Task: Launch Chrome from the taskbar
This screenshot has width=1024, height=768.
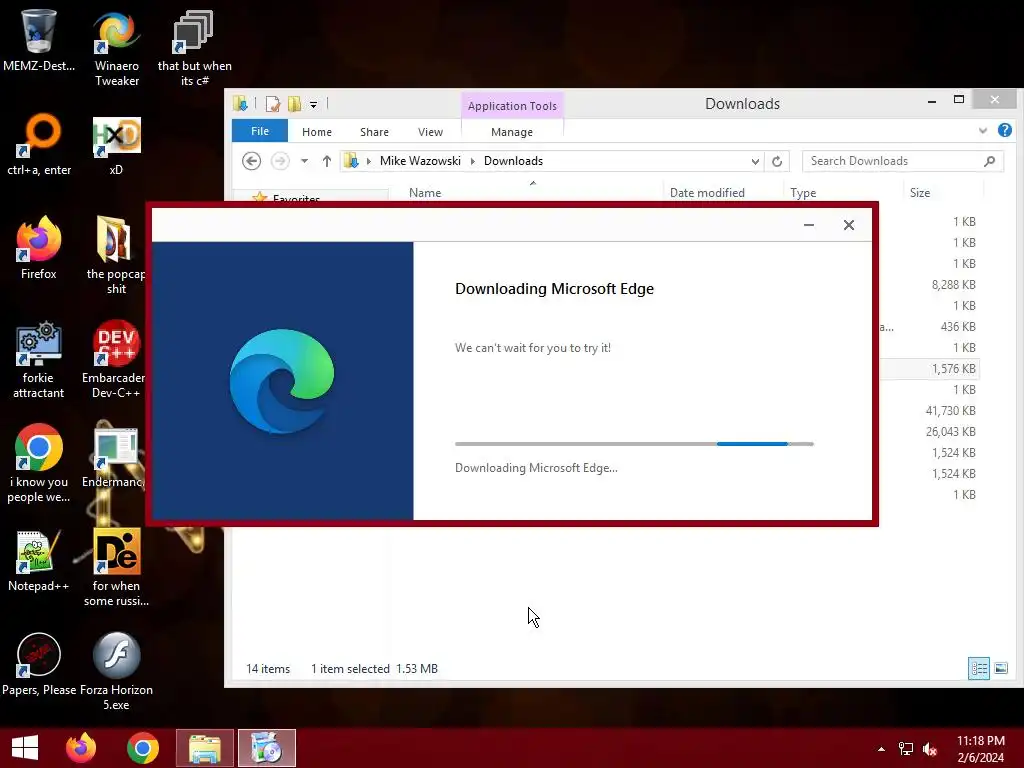Action: click(142, 748)
